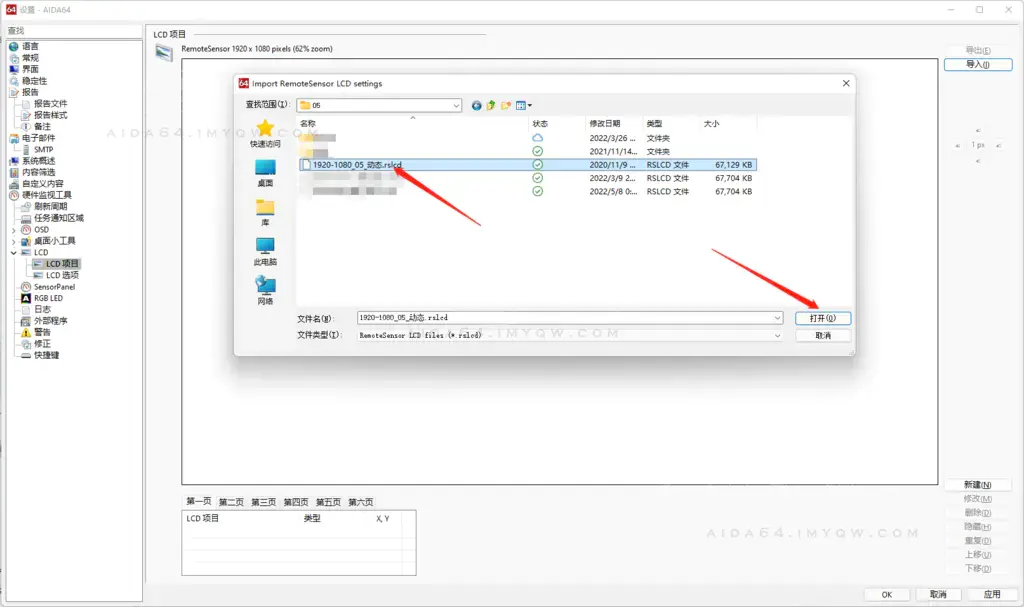Select LCD 选项 in the settings tree
The height and width of the screenshot is (607, 1024).
click(x=62, y=275)
